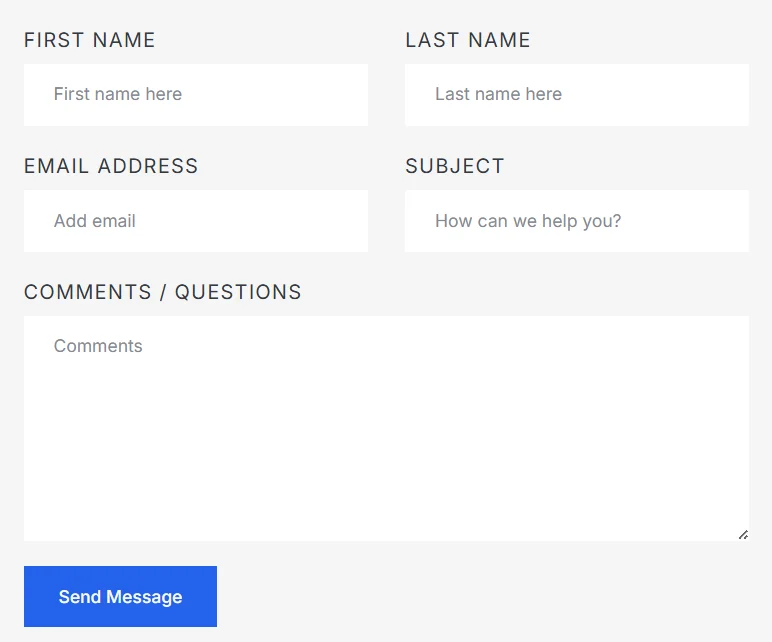Click the COMMENTS / QUESTIONS label
The width and height of the screenshot is (772, 642).
(162, 292)
